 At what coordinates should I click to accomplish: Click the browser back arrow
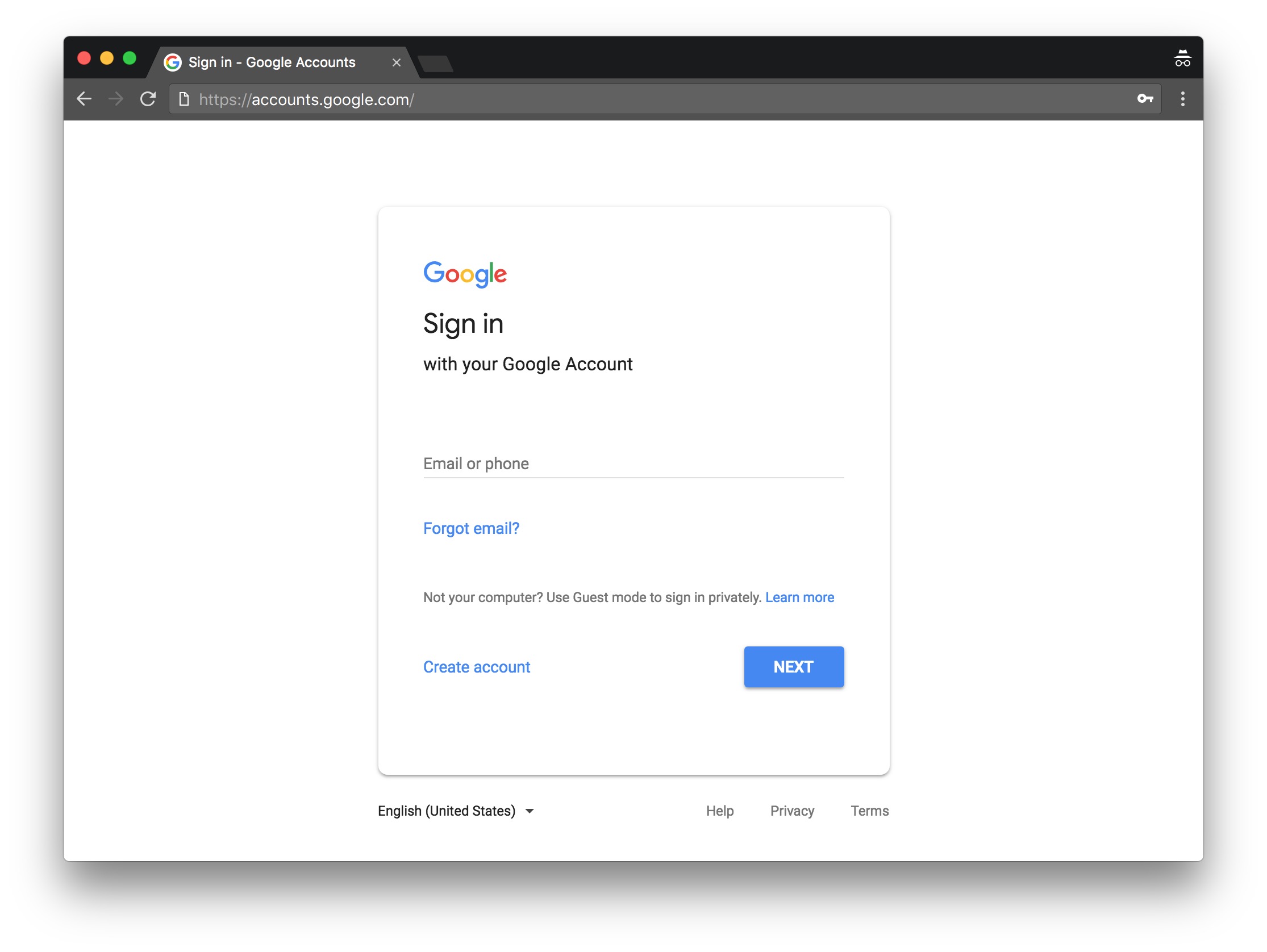point(85,98)
